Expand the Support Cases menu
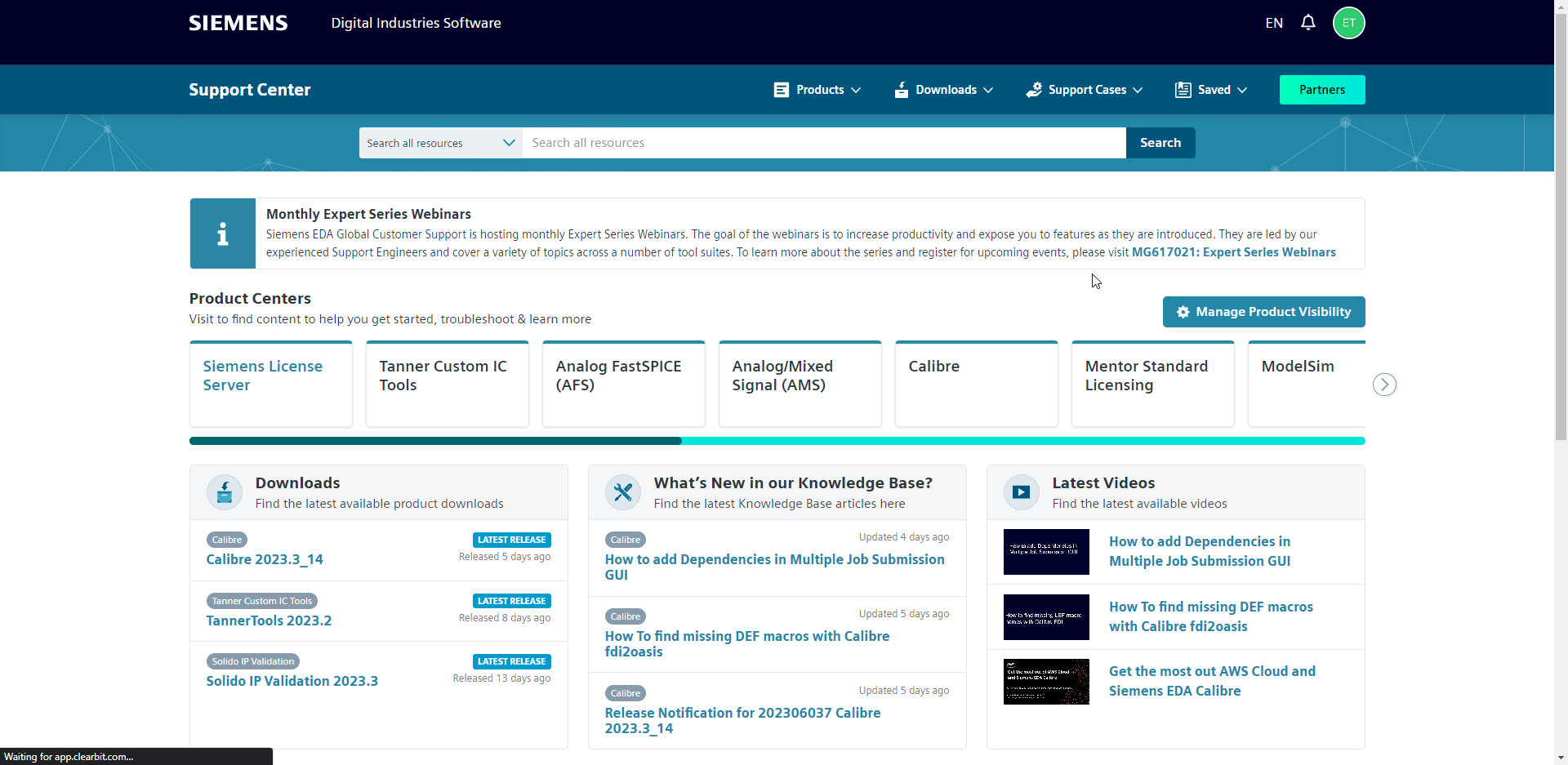Screen dimensions: 1568x765 1085,90
